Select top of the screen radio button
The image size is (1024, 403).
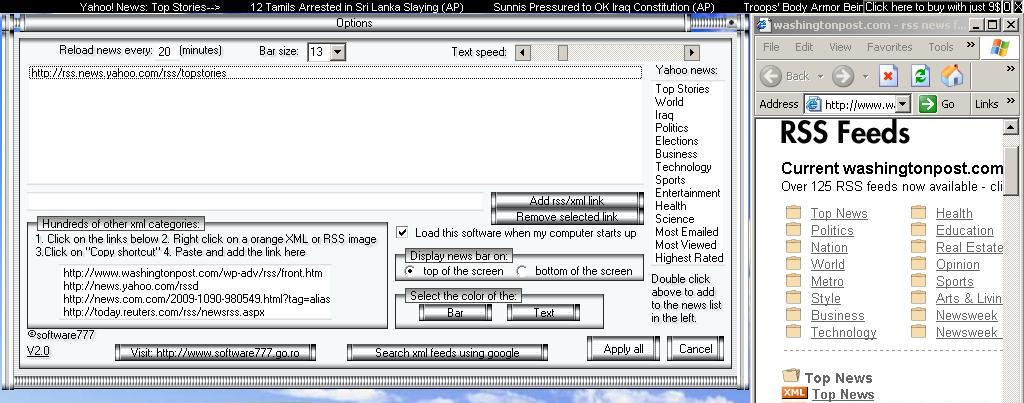click(x=410, y=270)
